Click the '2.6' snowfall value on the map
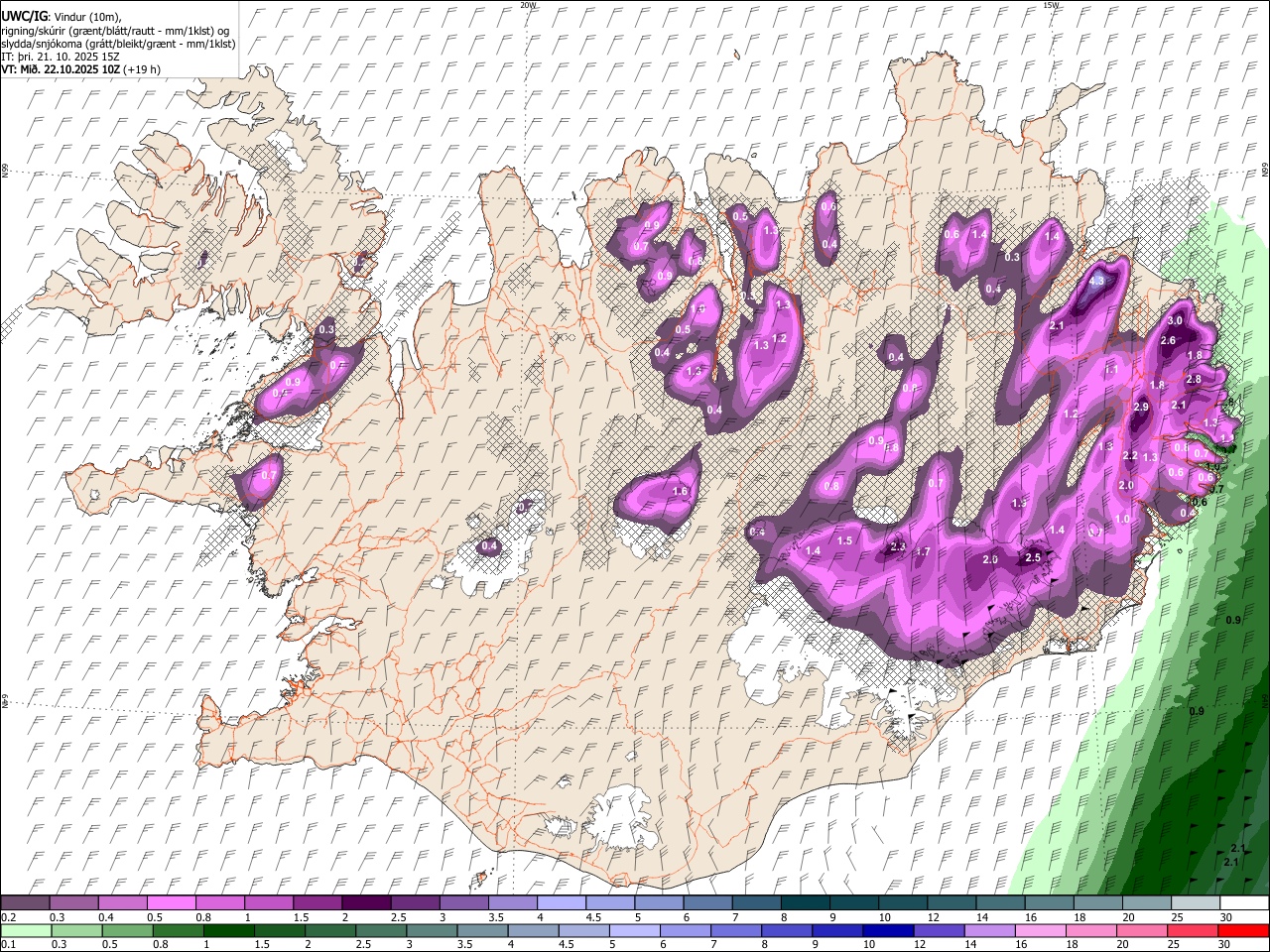The height and width of the screenshot is (952, 1270). [x=1168, y=340]
